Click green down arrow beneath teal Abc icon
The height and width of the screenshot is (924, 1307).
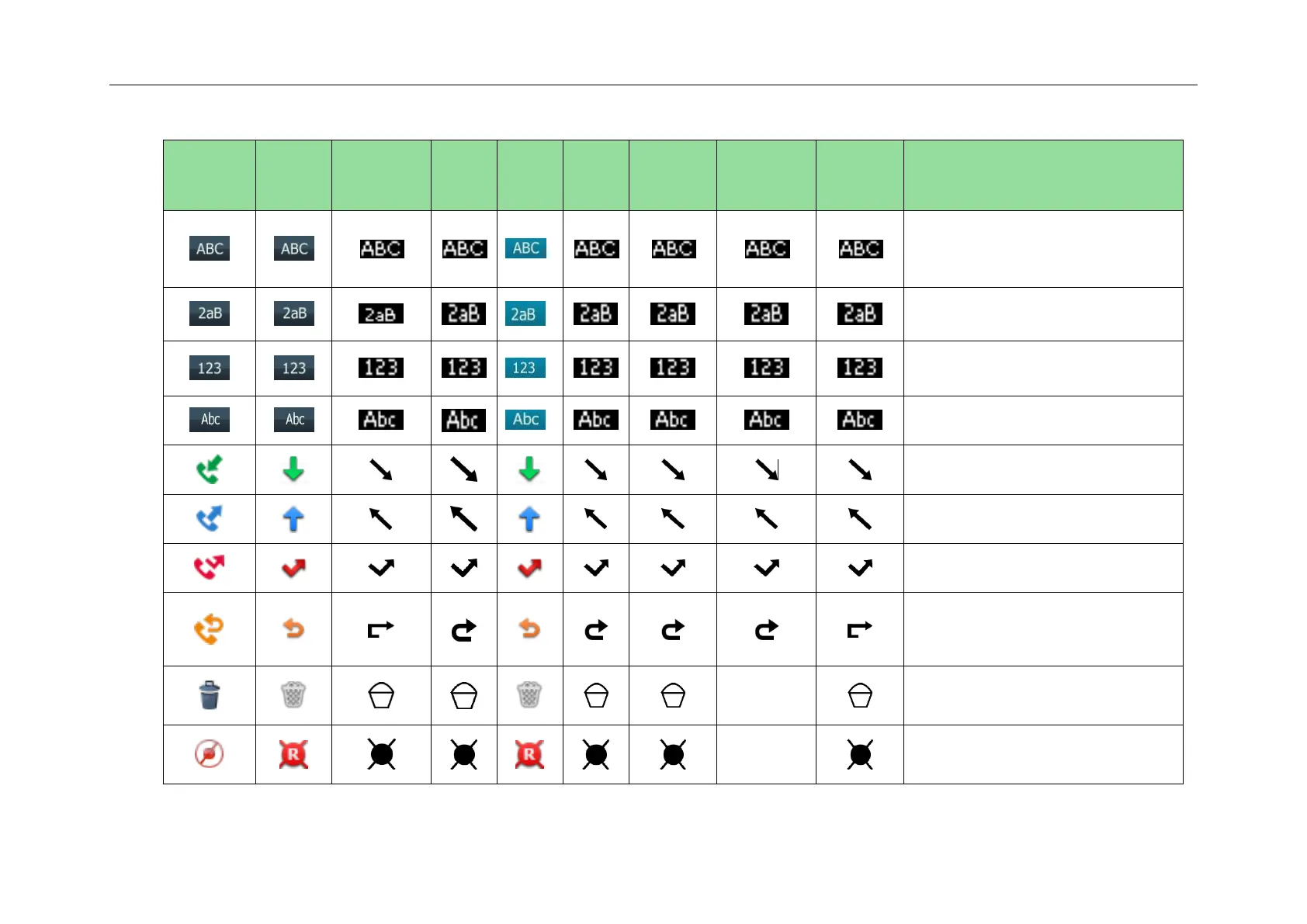[529, 469]
